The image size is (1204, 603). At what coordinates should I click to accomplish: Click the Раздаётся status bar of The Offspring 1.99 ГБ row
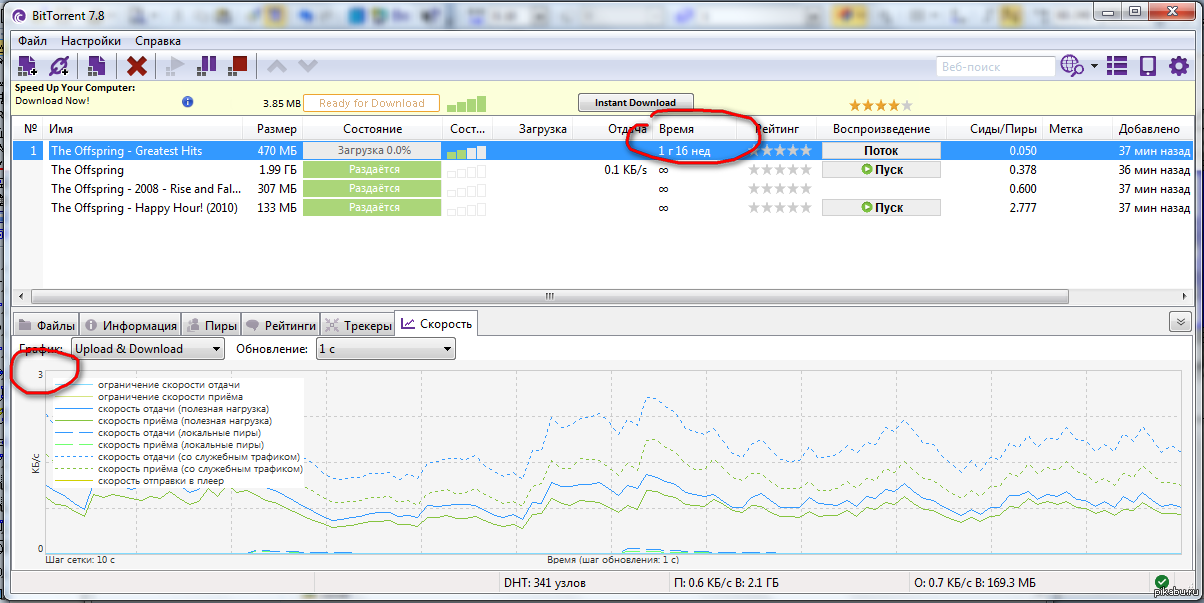click(372, 170)
